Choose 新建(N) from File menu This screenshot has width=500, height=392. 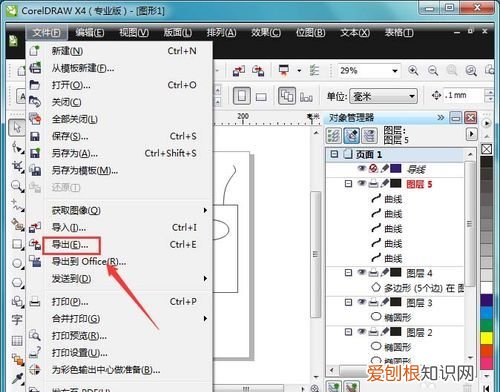(119, 51)
